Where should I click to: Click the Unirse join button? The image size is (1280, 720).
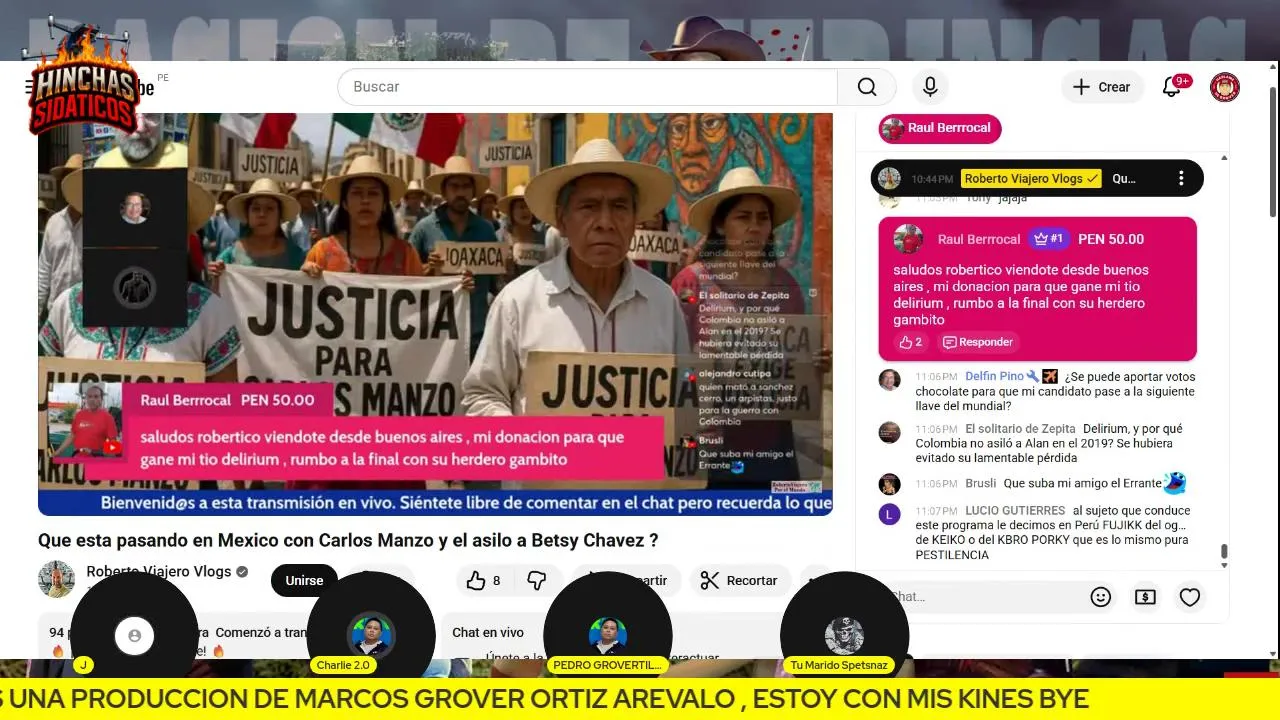pyautogui.click(x=304, y=580)
